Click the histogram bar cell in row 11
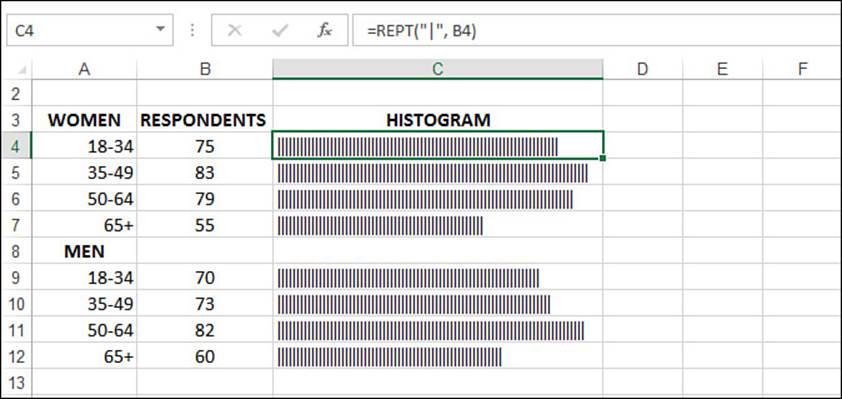 point(438,330)
